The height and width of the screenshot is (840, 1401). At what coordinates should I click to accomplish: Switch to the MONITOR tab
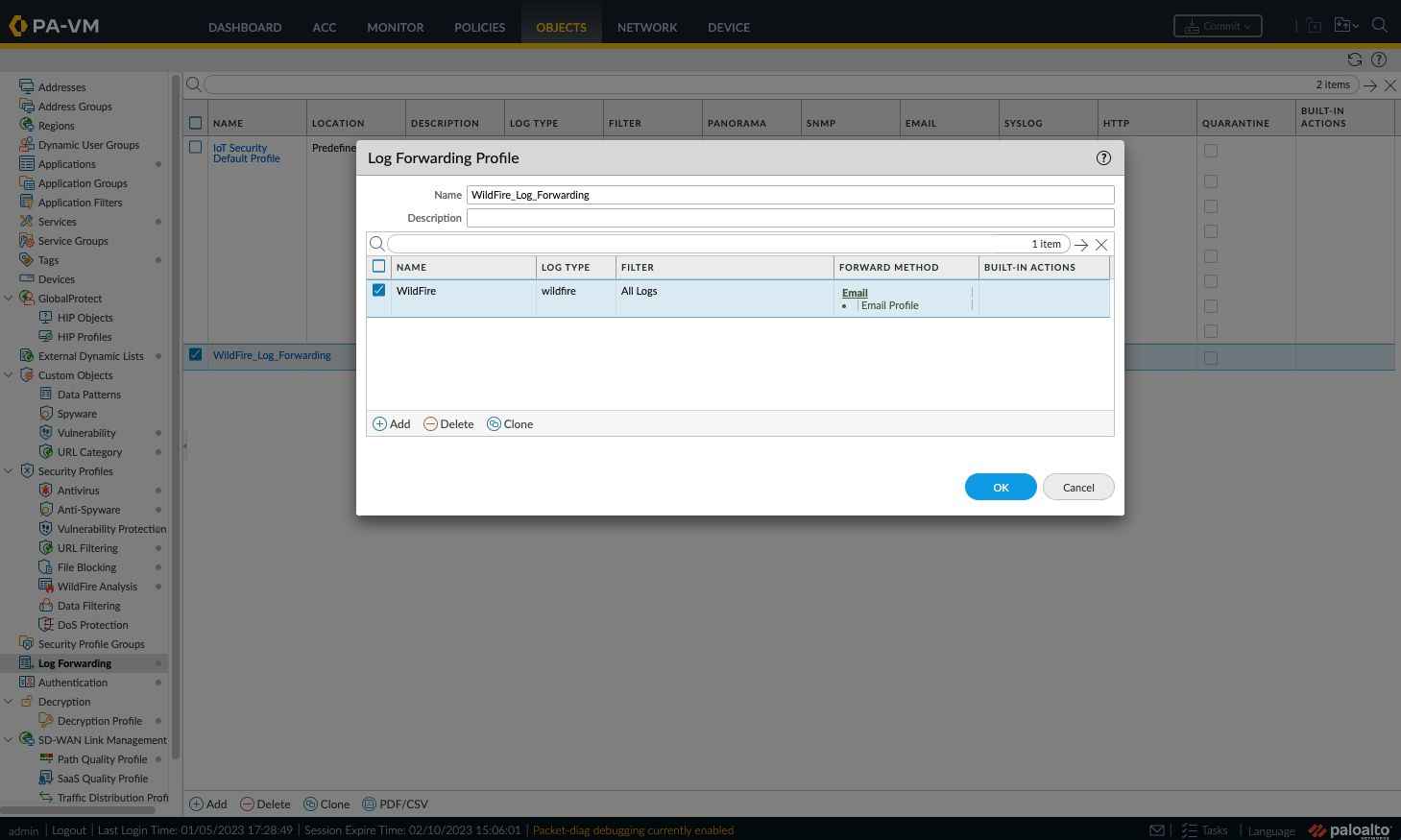click(396, 27)
